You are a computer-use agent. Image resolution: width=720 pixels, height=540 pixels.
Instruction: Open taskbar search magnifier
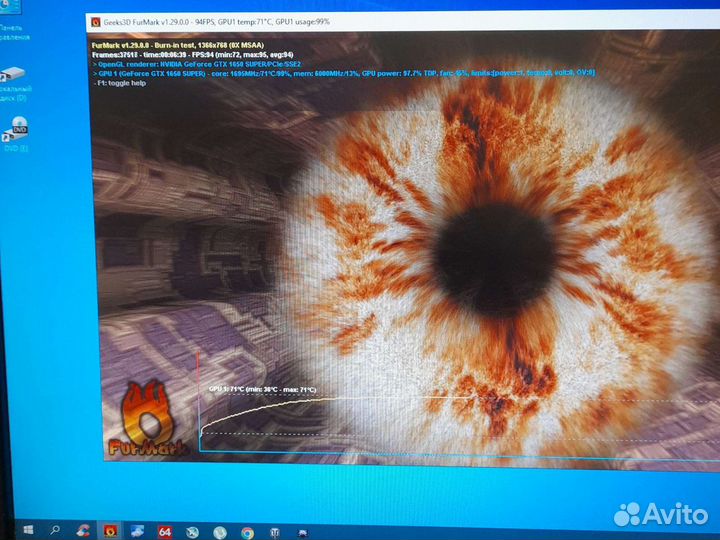pos(55,530)
